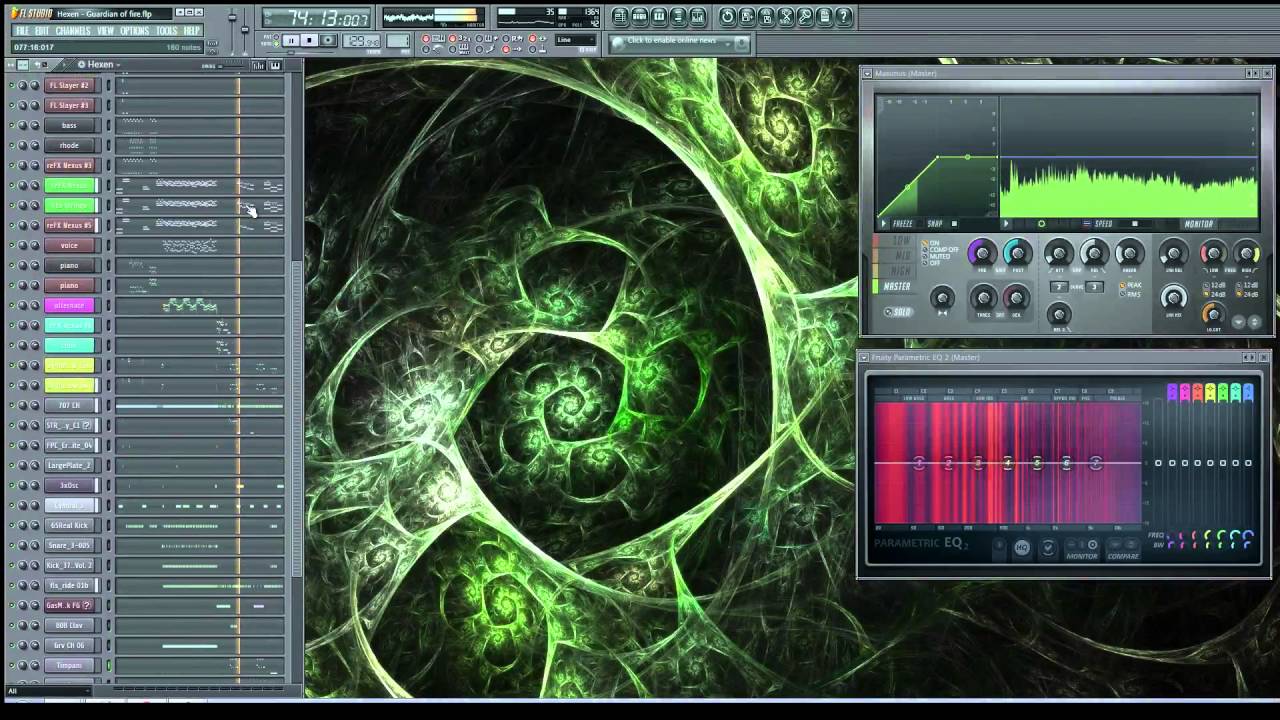The width and height of the screenshot is (1280, 720).
Task: Open the Line snap dropdown
Action: point(576,39)
